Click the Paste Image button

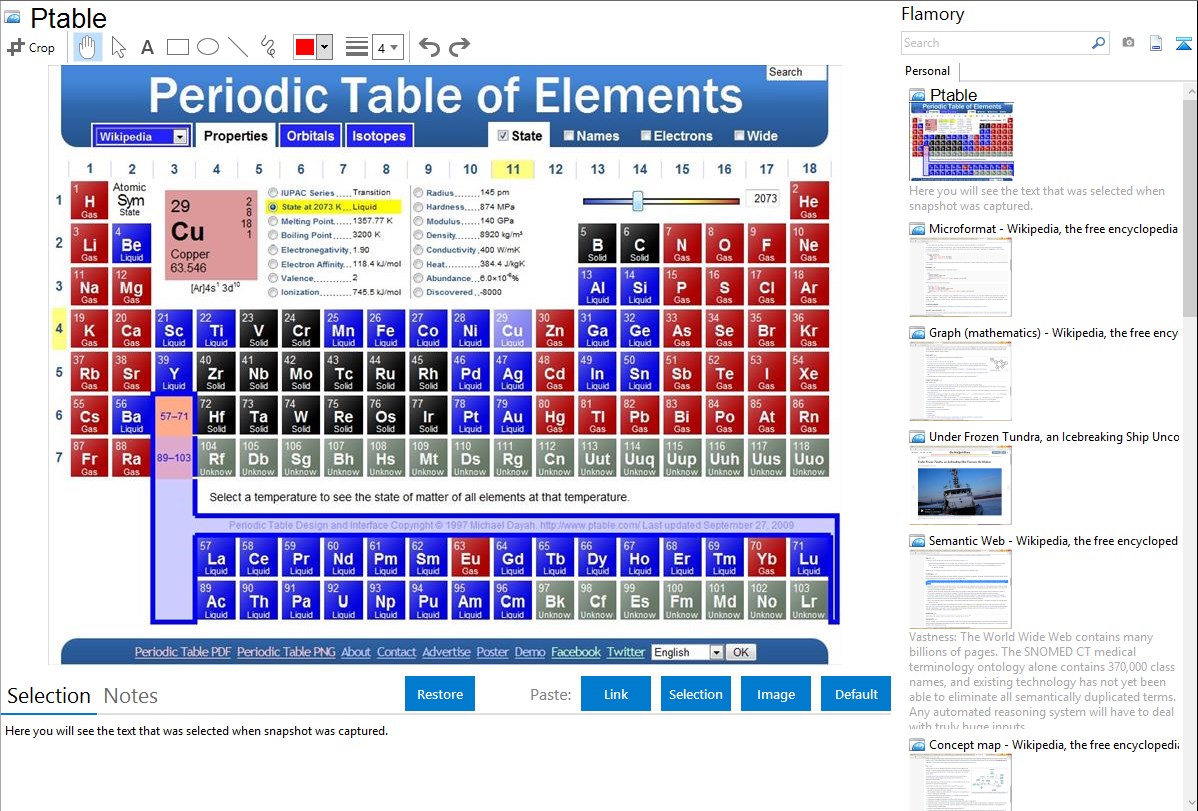[775, 694]
